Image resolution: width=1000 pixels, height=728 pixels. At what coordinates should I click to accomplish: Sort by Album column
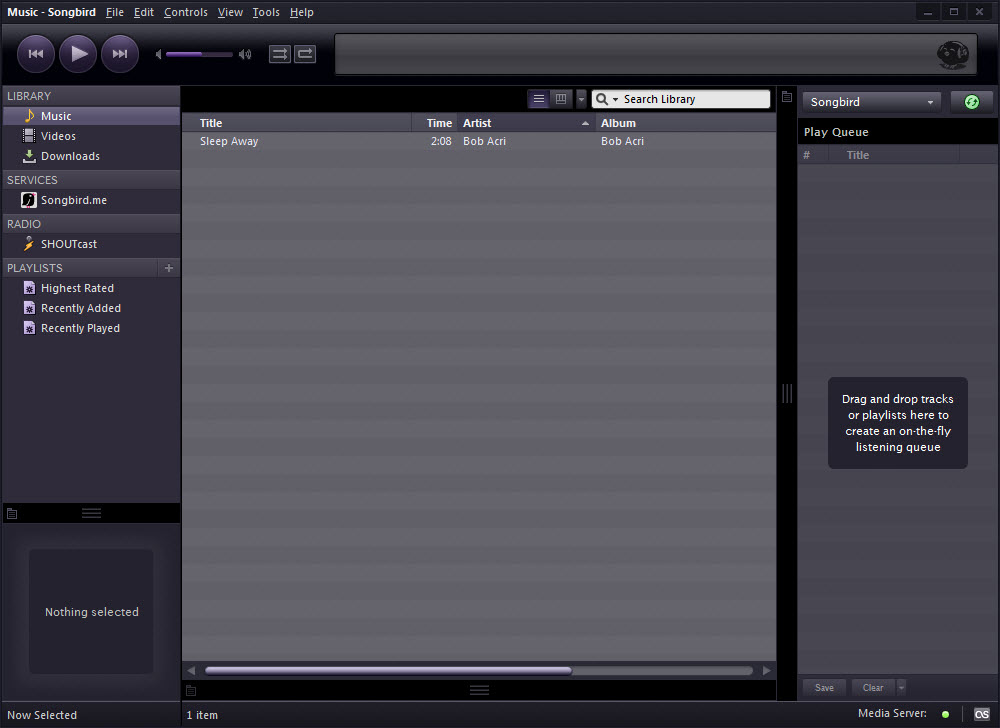coord(686,123)
